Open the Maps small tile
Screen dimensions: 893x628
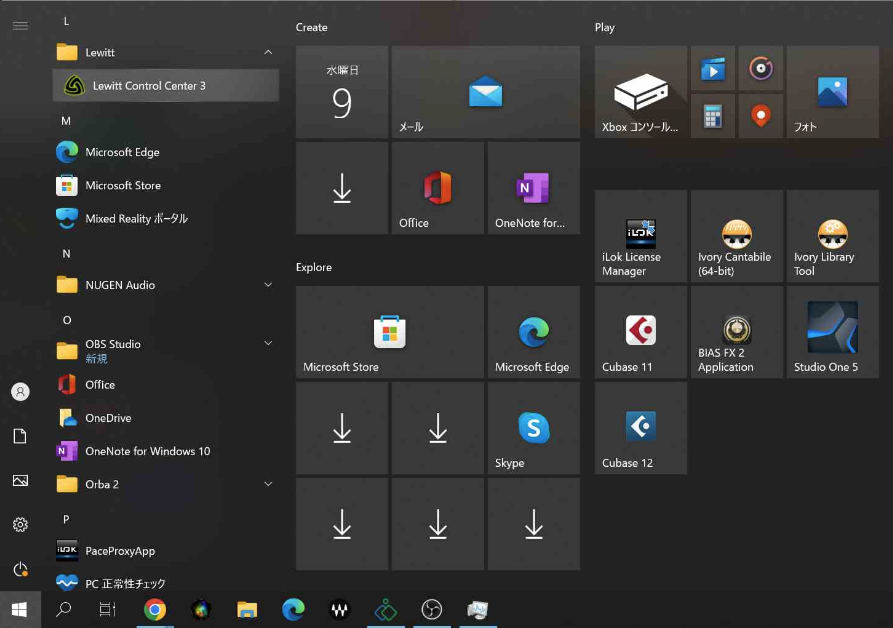[761, 116]
